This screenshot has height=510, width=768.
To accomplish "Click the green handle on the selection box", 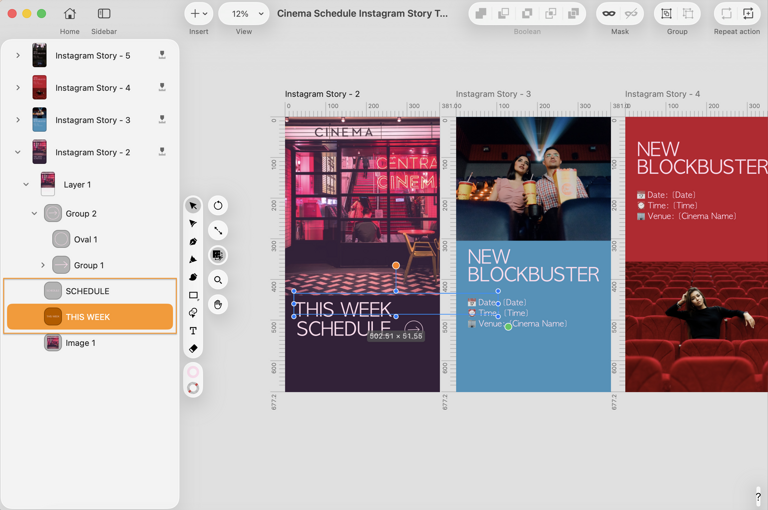I will tap(508, 326).
